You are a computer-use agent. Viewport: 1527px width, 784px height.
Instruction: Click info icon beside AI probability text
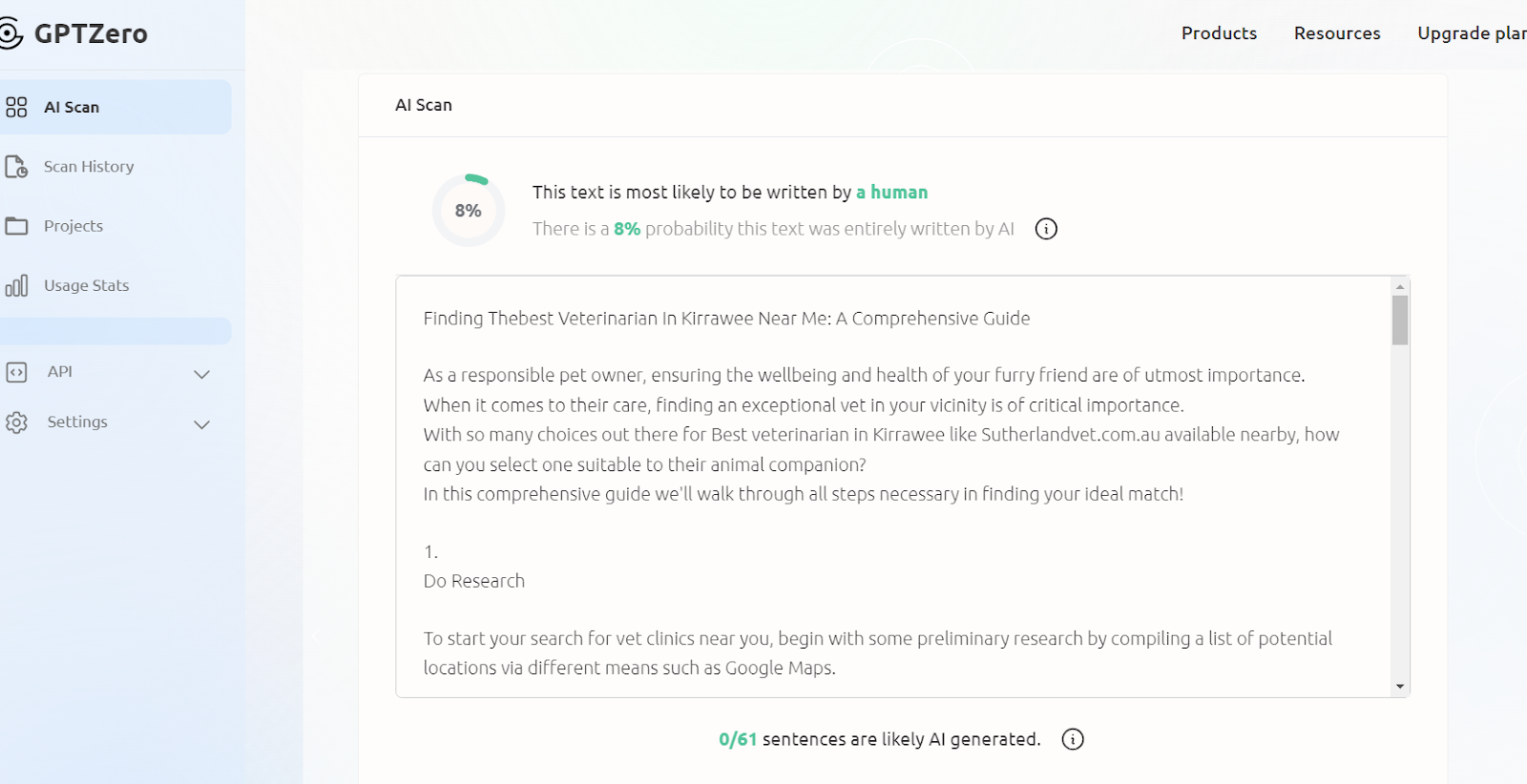coord(1046,229)
